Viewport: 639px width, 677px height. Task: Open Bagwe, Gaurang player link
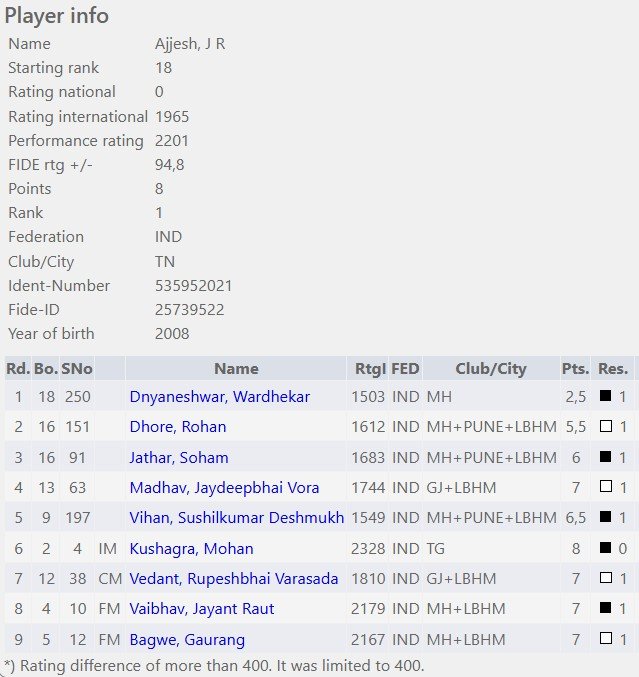tap(187, 639)
